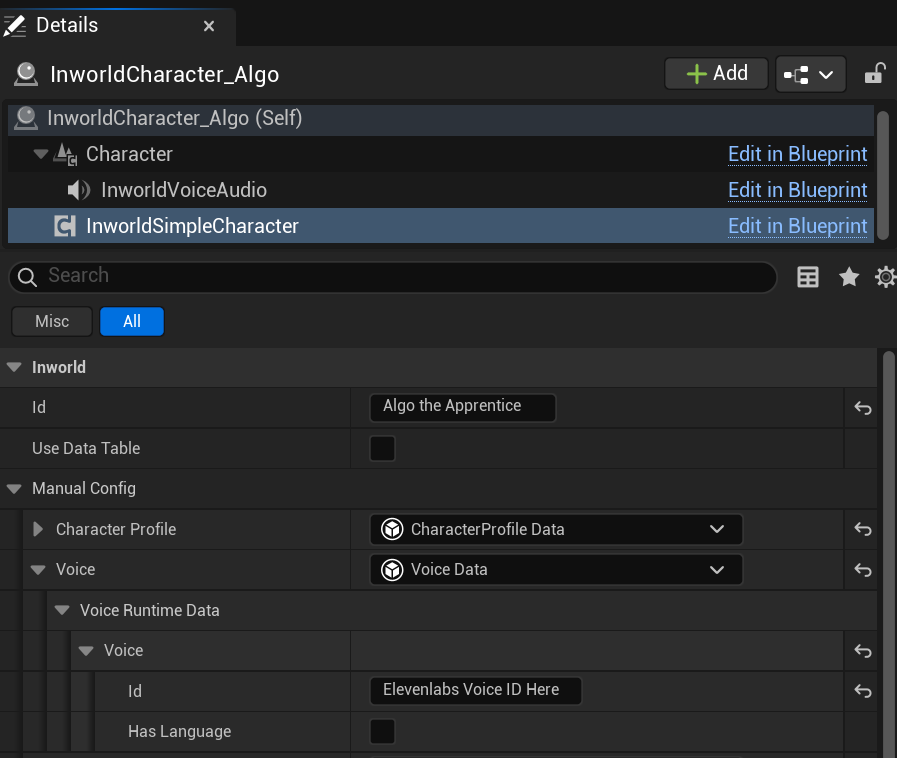Click the Search properties field
Viewport: 897px width, 758px height.
pyautogui.click(x=400, y=276)
